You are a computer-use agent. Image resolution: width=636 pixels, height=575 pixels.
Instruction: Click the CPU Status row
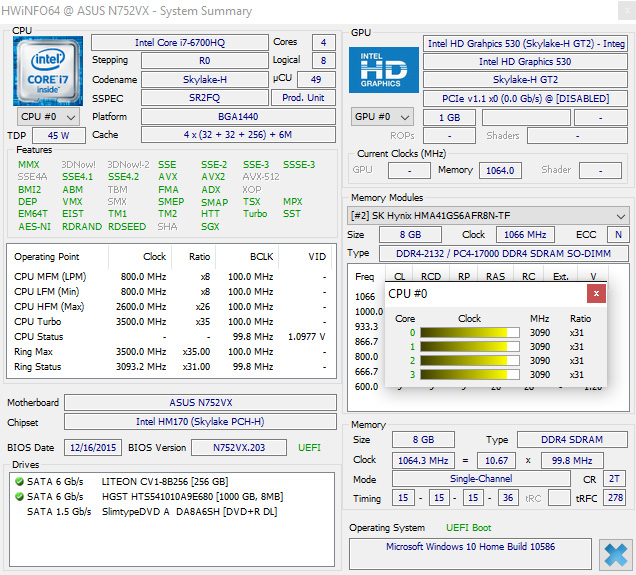(x=171, y=337)
